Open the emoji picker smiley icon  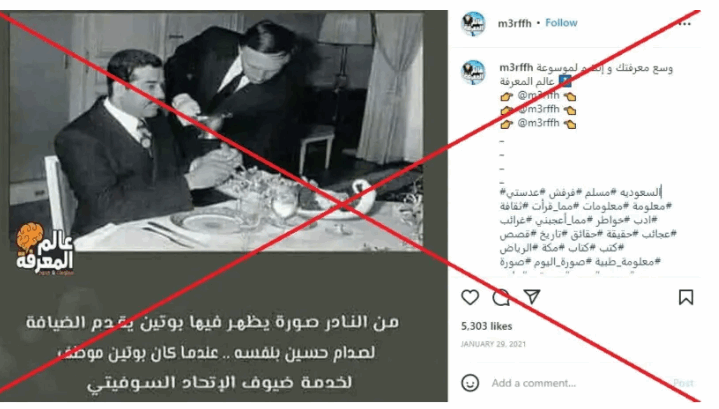pos(470,382)
